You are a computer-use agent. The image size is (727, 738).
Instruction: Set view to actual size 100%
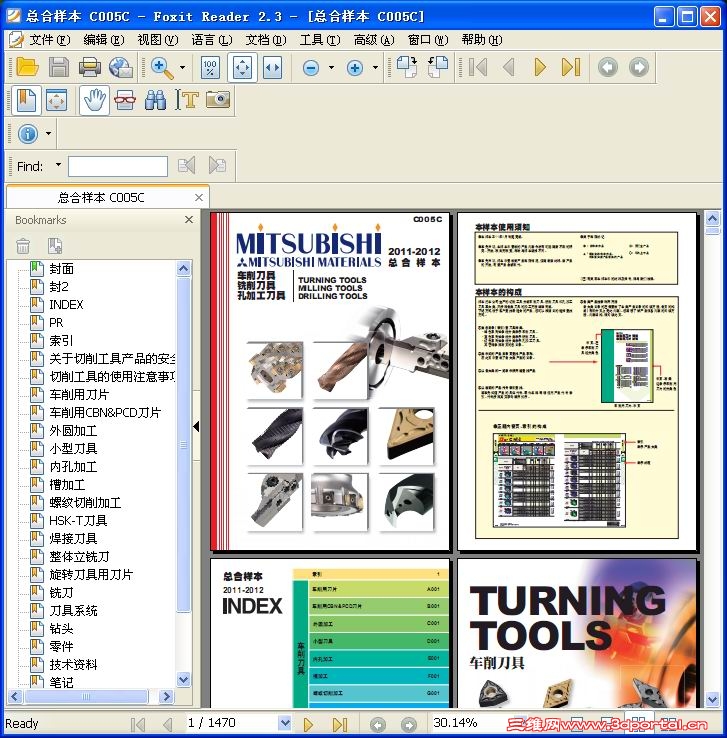point(210,68)
